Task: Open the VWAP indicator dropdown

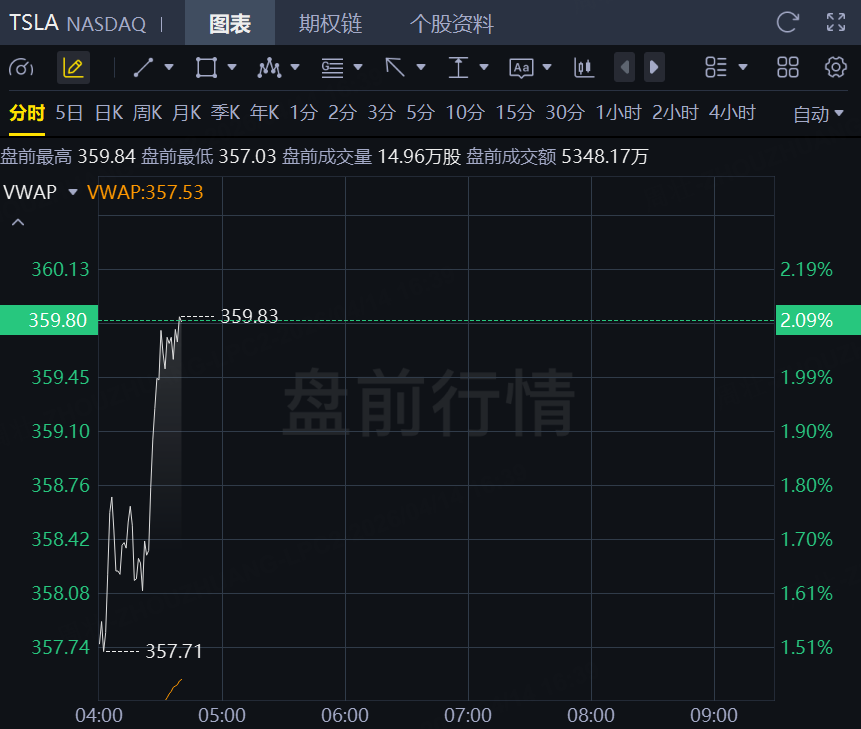Action: click(72, 192)
